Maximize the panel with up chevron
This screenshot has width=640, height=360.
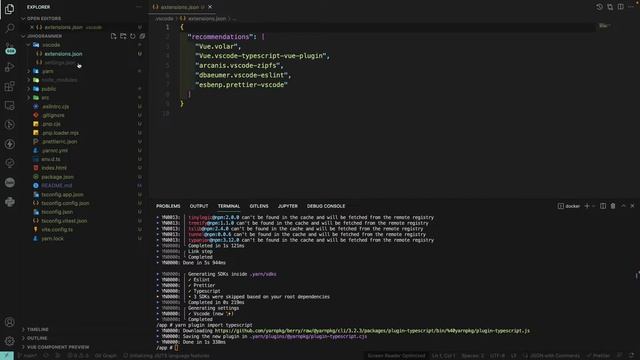[x=623, y=206]
